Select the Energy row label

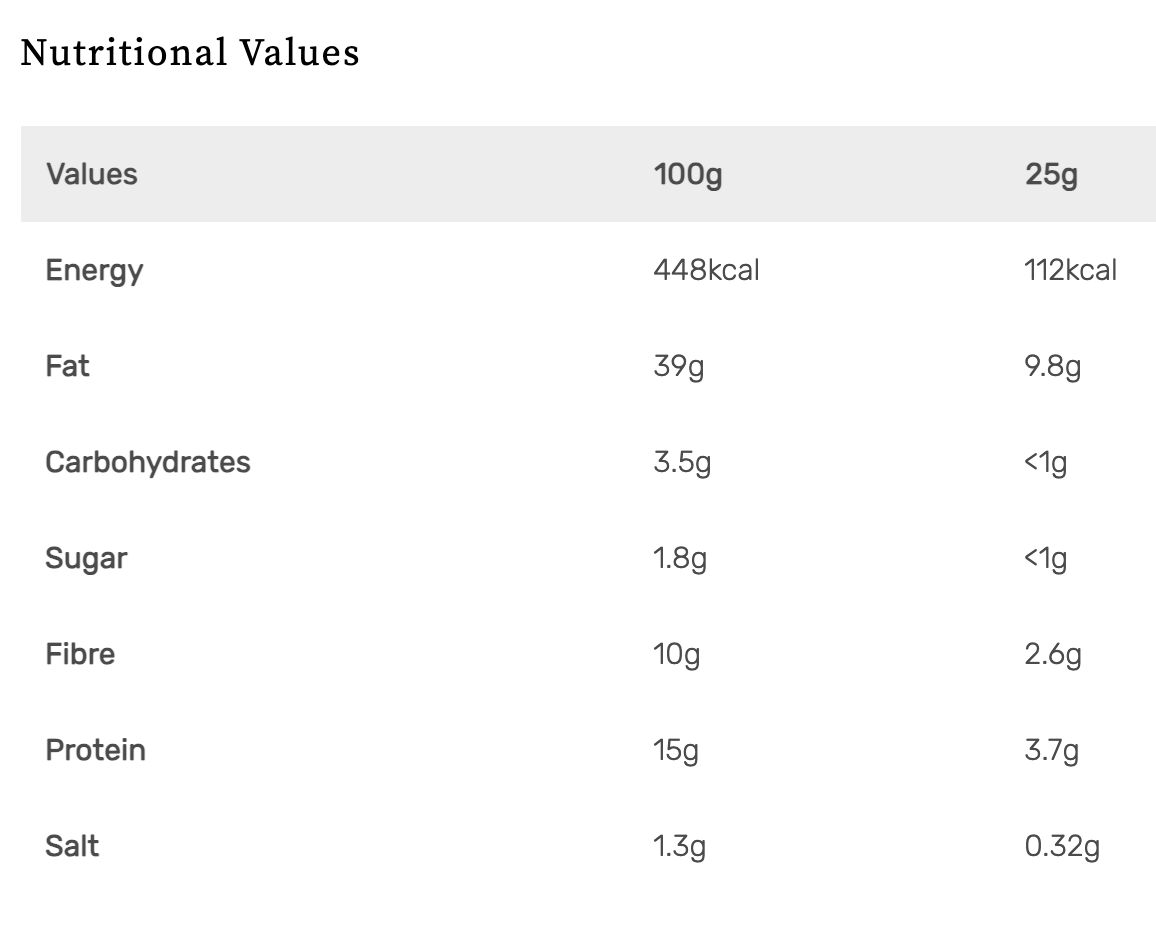point(94,270)
